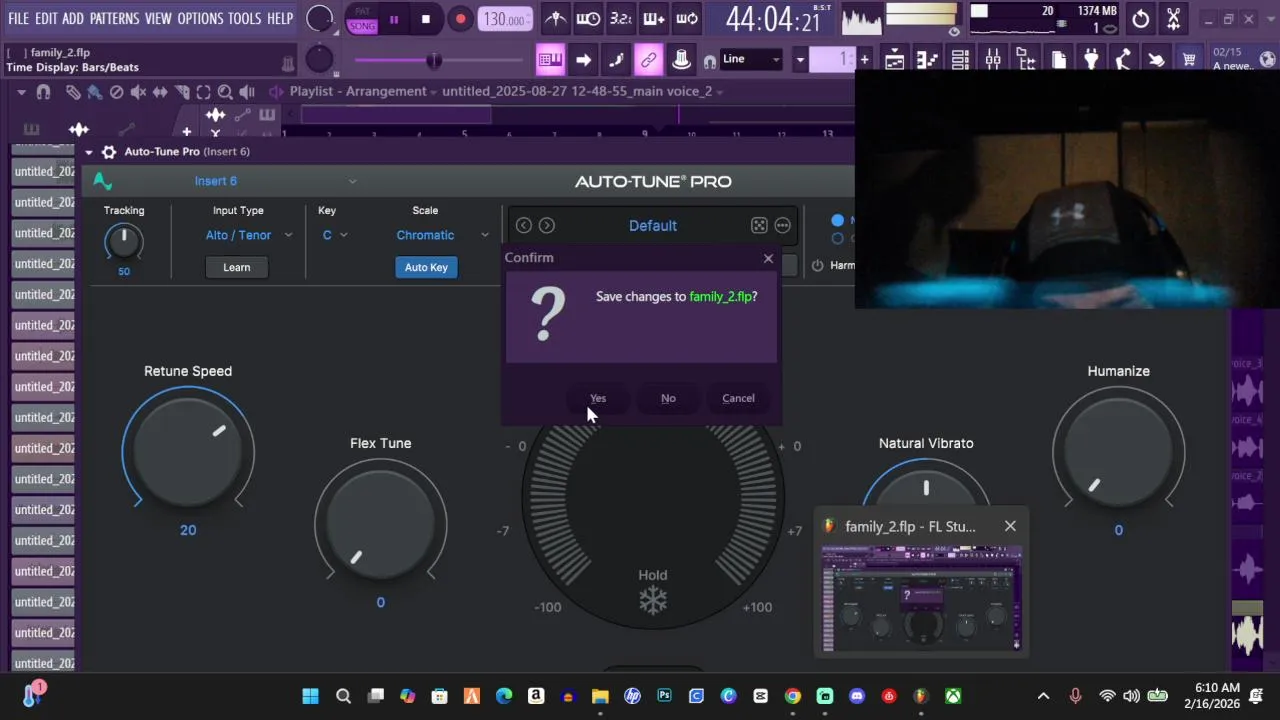Viewport: 1280px width, 720px height.
Task: Open undo history circular arrow icon
Action: click(x=1141, y=19)
